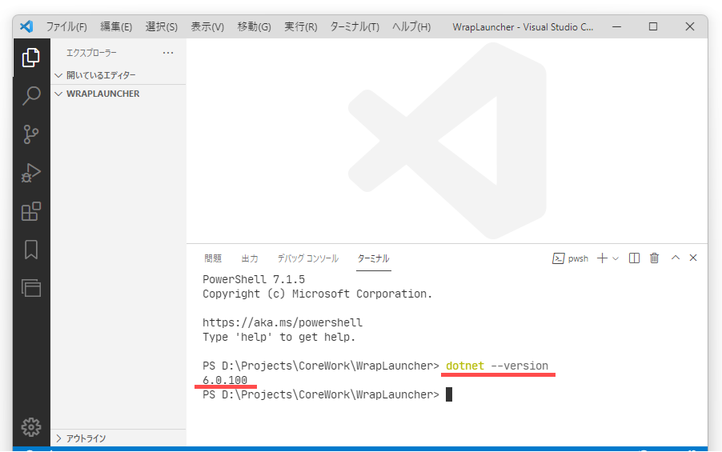Click the 6.0.100 version output

click(x=225, y=380)
